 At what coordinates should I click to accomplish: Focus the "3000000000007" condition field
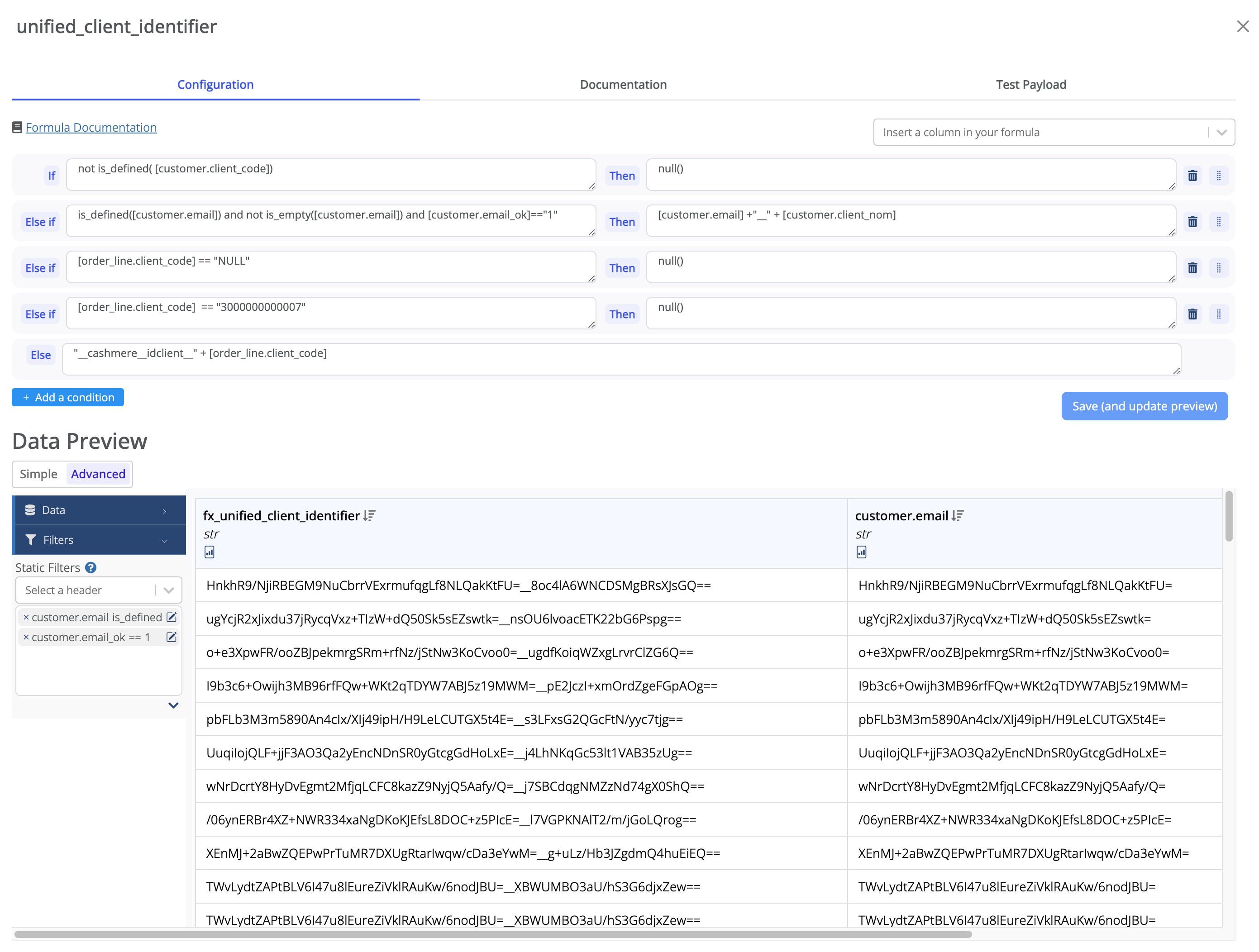[x=331, y=313]
